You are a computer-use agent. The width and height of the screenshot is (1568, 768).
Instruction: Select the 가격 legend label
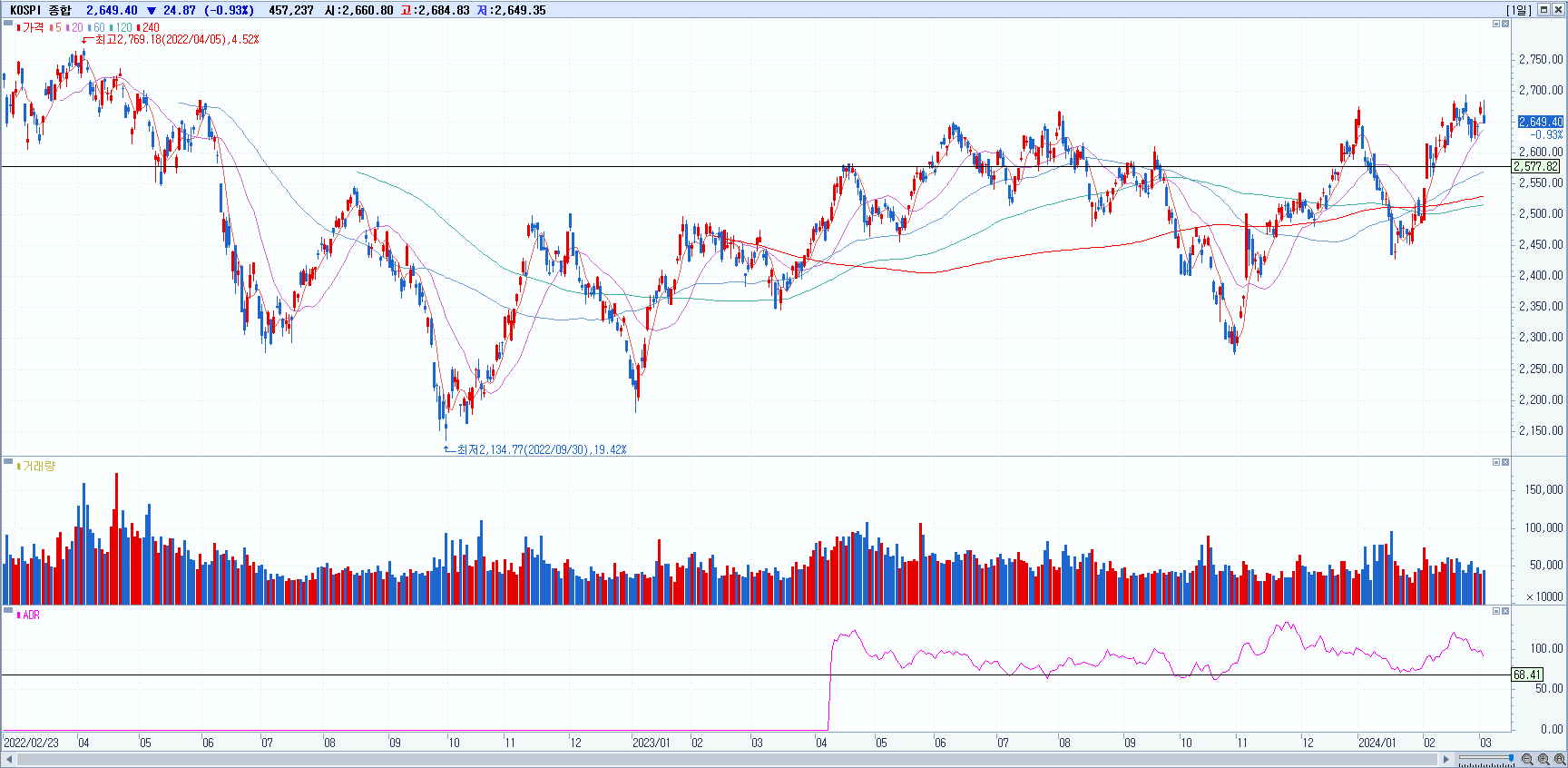pyautogui.click(x=33, y=27)
